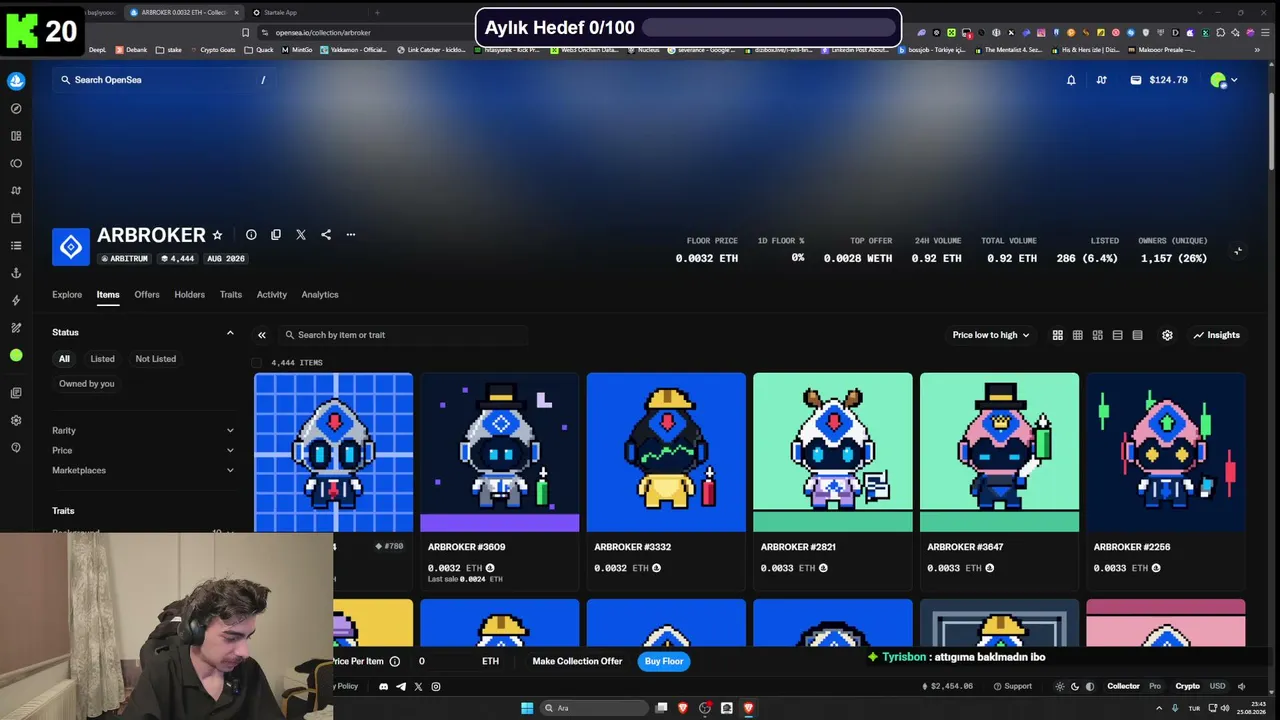Open the Telegram link in footer
1280x720 pixels.
401,686
